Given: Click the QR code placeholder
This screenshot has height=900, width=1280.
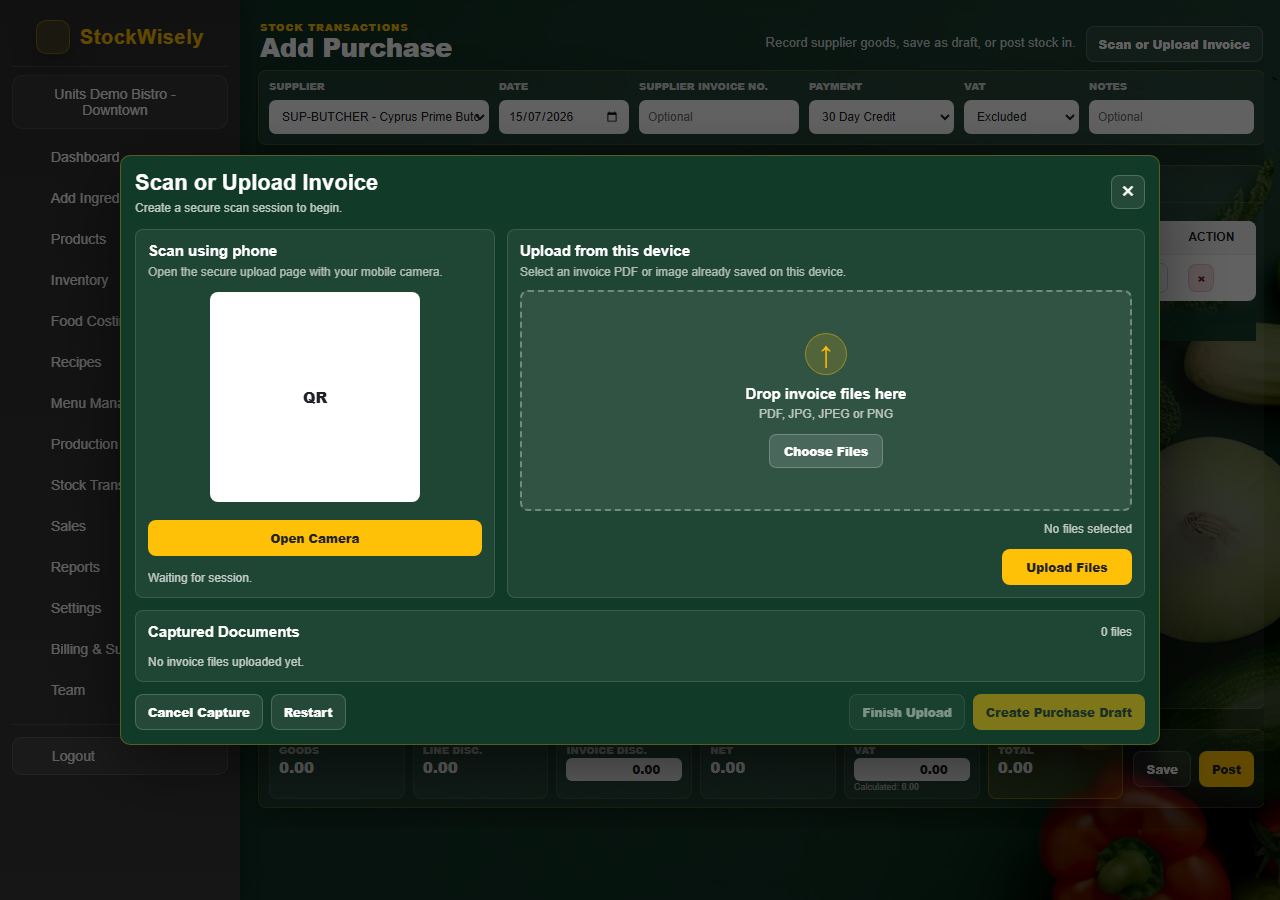Looking at the screenshot, I should [315, 397].
